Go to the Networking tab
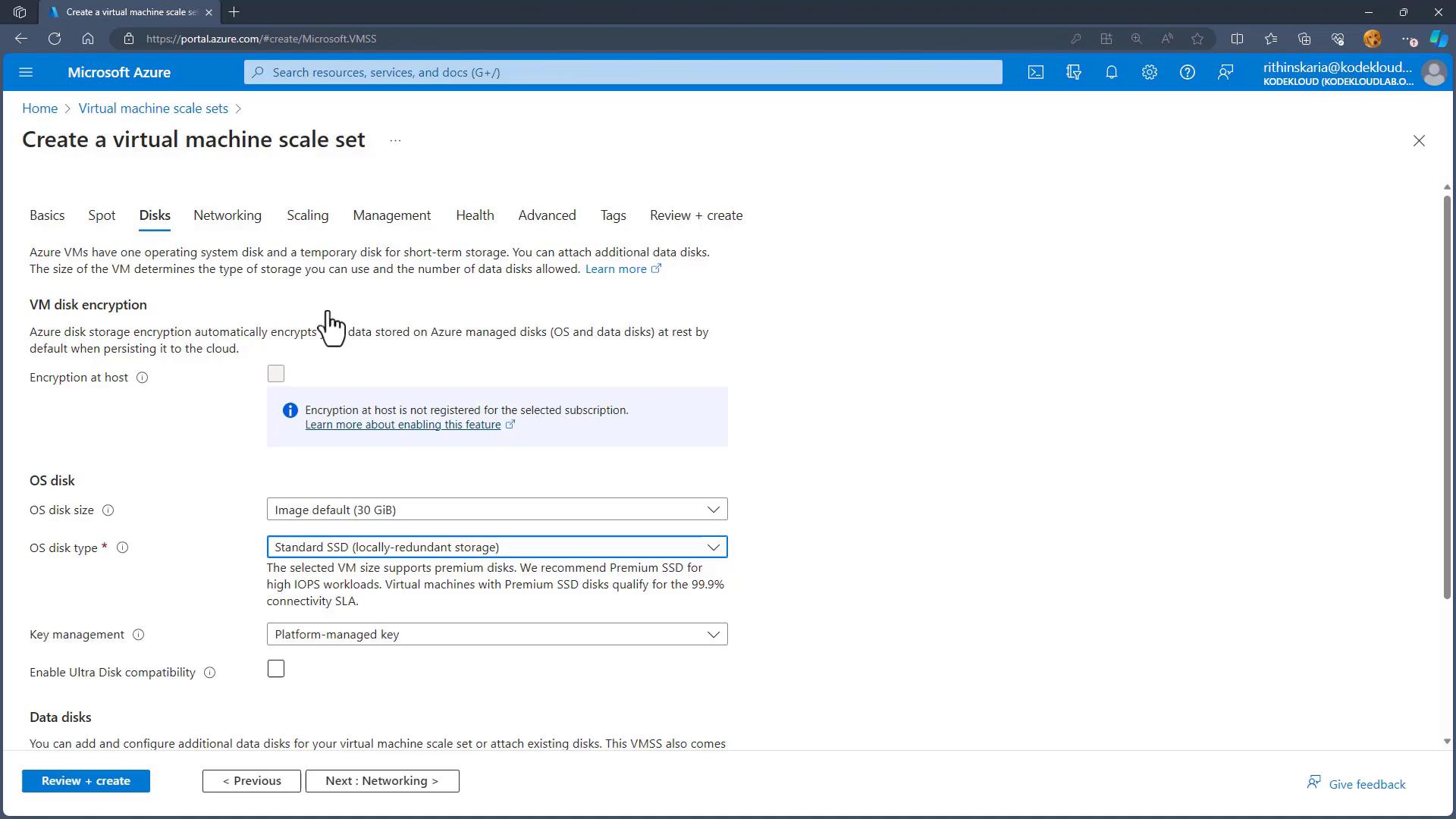The height and width of the screenshot is (819, 1456). 227,215
